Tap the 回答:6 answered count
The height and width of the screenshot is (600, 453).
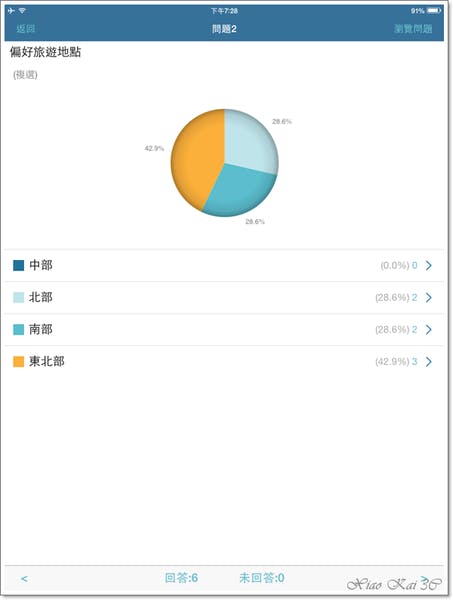point(181,578)
